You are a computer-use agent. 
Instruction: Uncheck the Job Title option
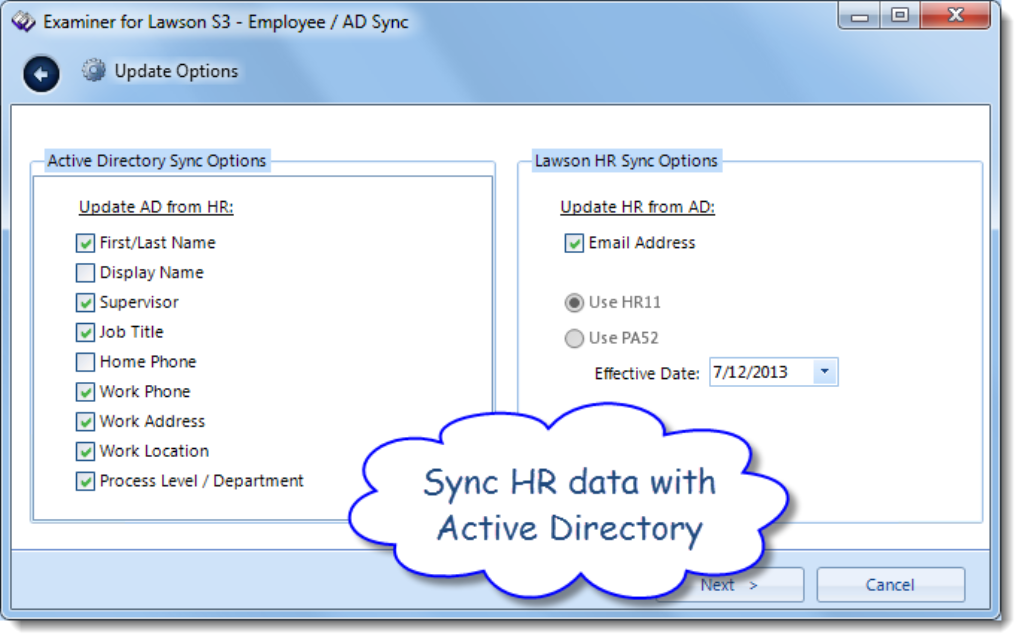85,332
